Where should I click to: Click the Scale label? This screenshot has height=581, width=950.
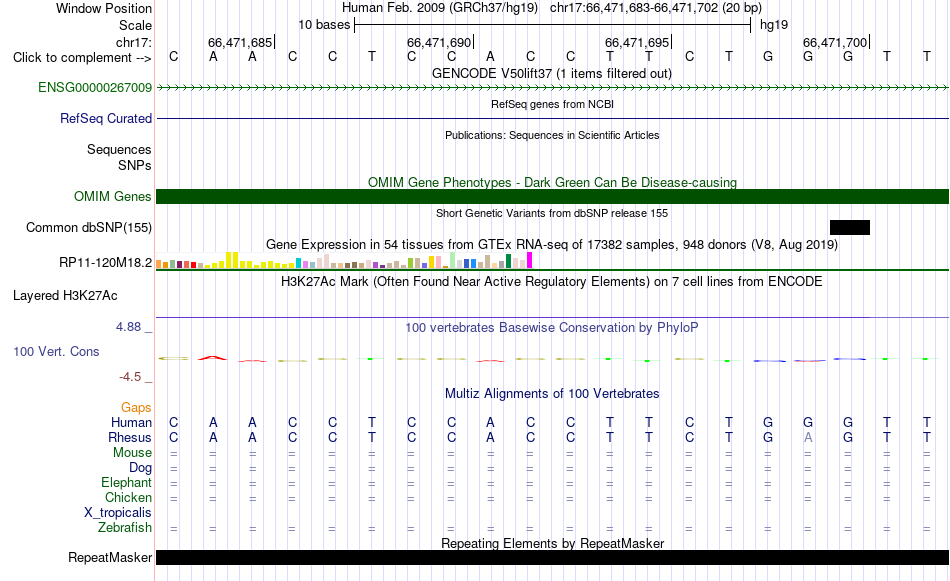pyautogui.click(x=135, y=25)
